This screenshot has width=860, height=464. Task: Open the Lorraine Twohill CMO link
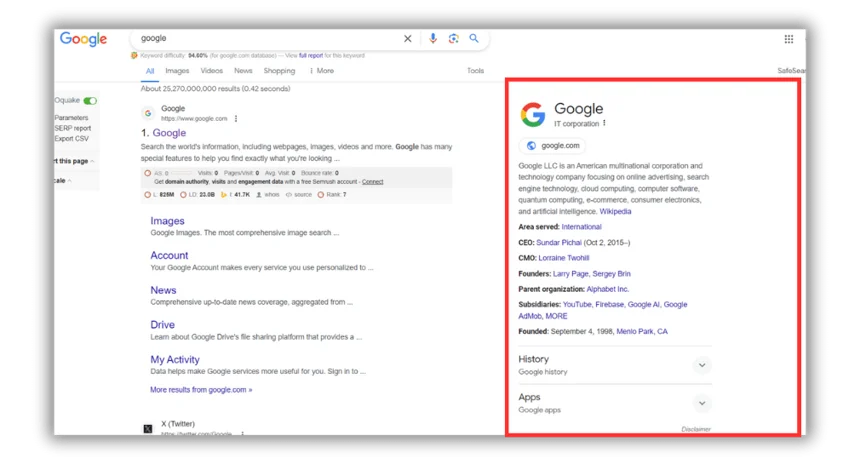click(564, 258)
